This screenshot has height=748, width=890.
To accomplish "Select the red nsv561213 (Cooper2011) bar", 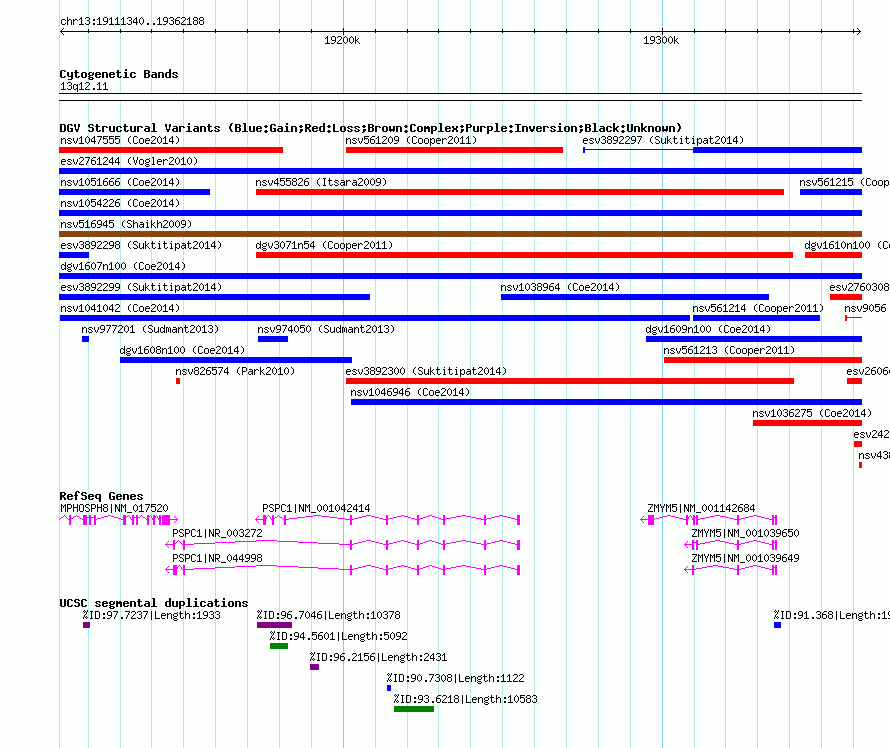I will click(x=763, y=360).
